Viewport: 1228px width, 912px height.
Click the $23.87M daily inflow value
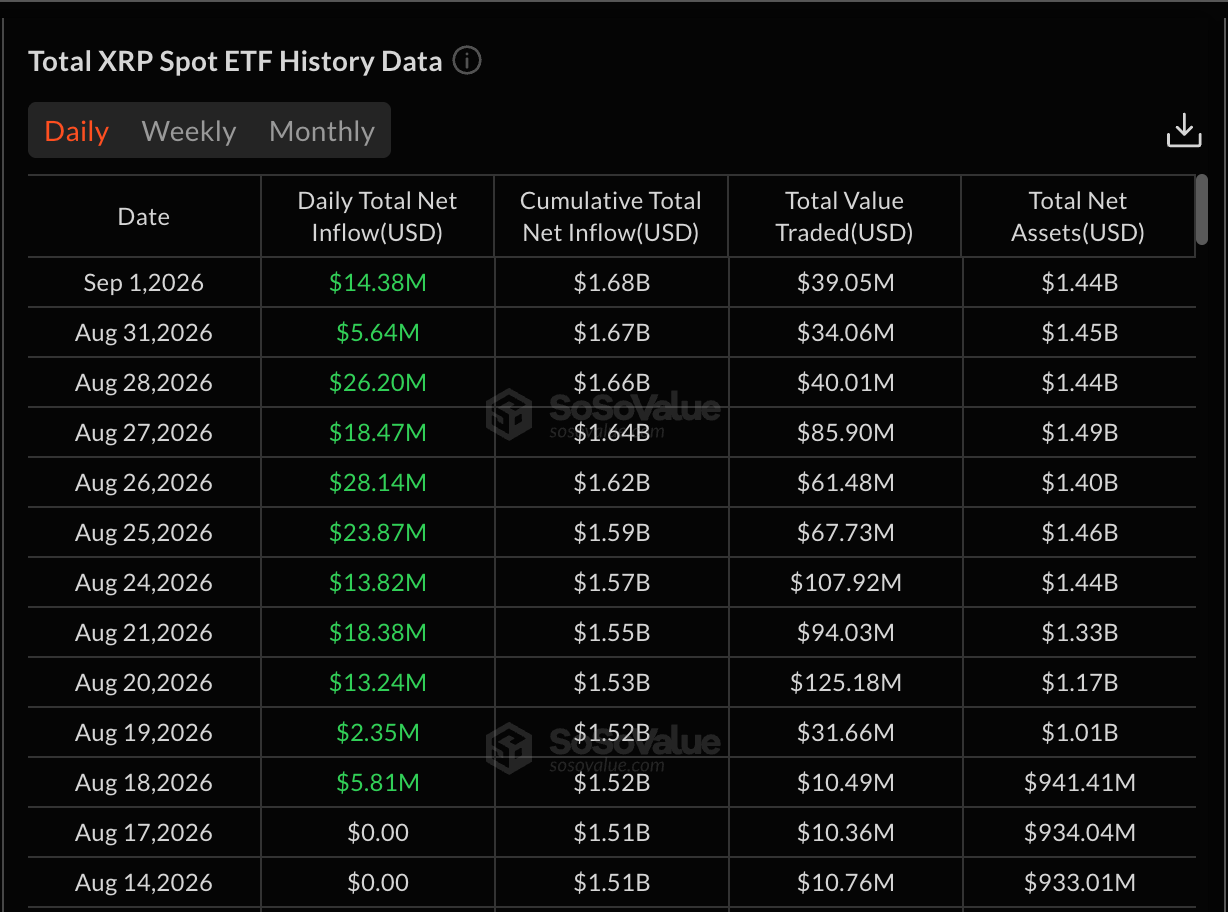pos(378,533)
